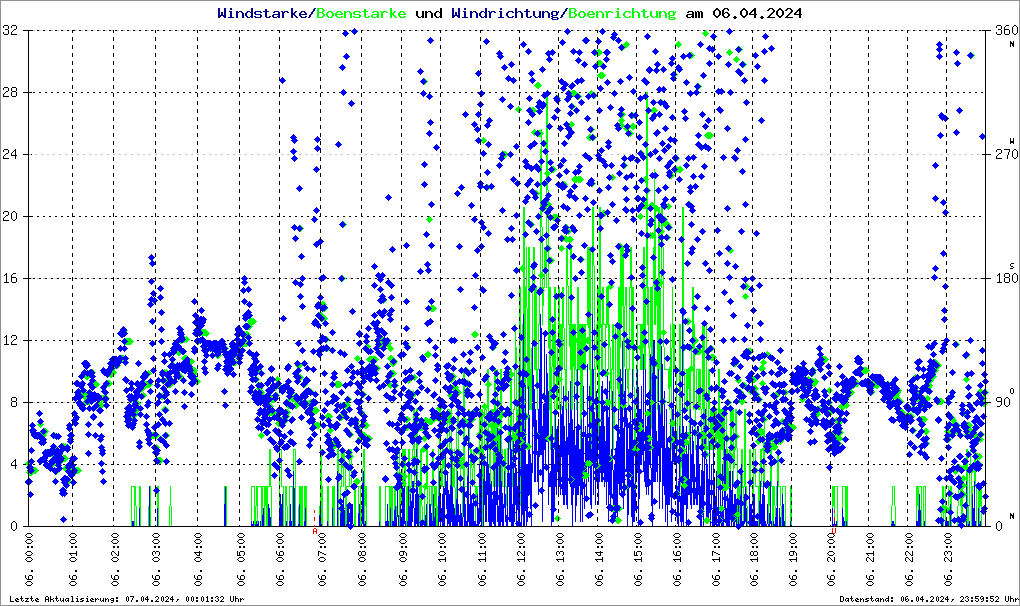Click the '06. 13:00' time axis label
The height and width of the screenshot is (606, 1020).
click(x=559, y=559)
